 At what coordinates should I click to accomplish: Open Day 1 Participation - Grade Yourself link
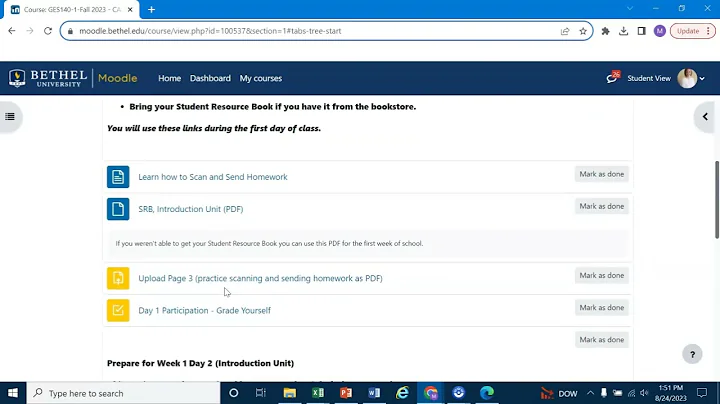[x=204, y=310]
